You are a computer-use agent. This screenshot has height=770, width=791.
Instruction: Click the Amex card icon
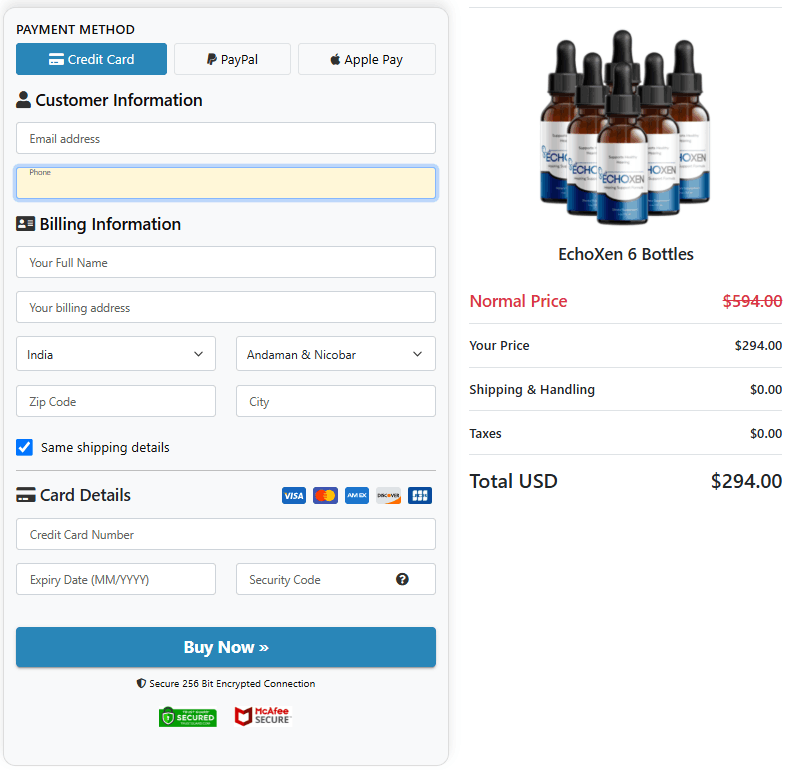click(357, 496)
